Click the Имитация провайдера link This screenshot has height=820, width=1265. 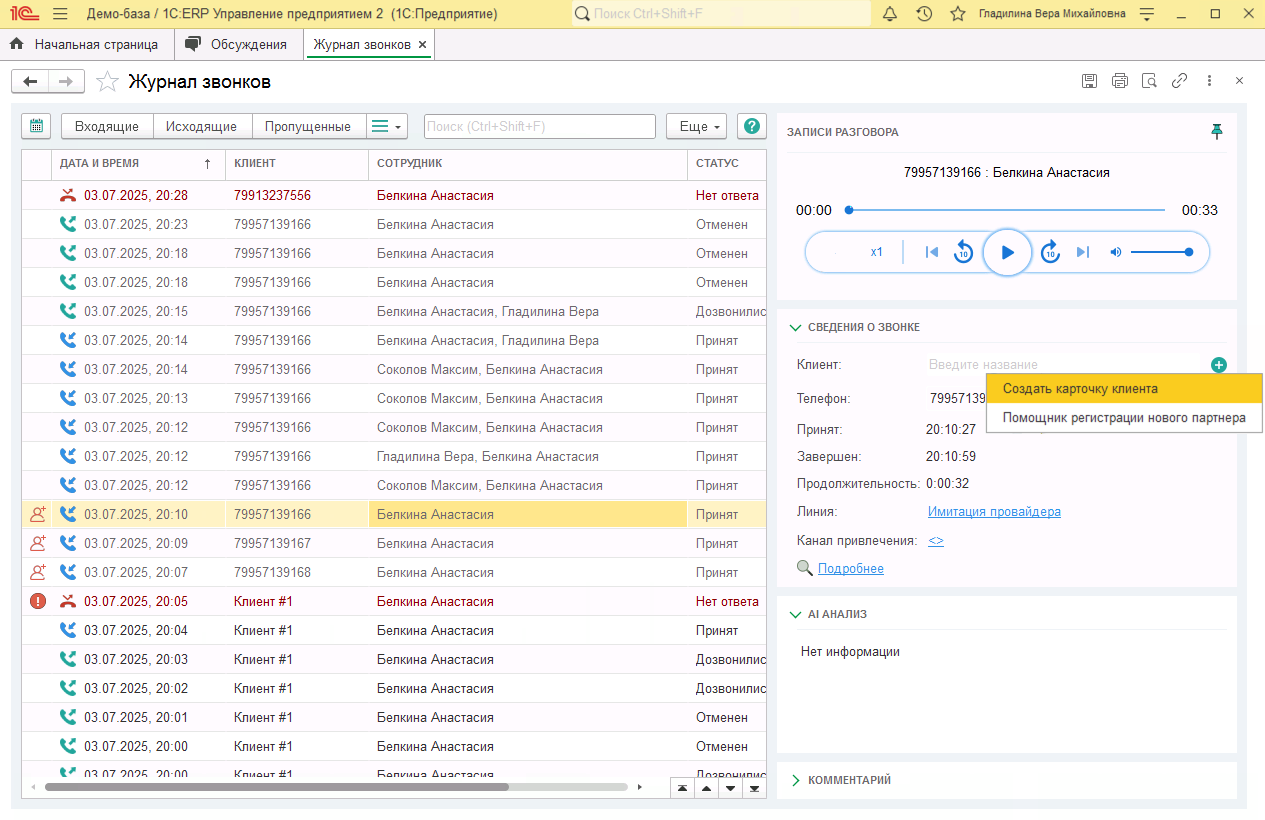(994, 512)
